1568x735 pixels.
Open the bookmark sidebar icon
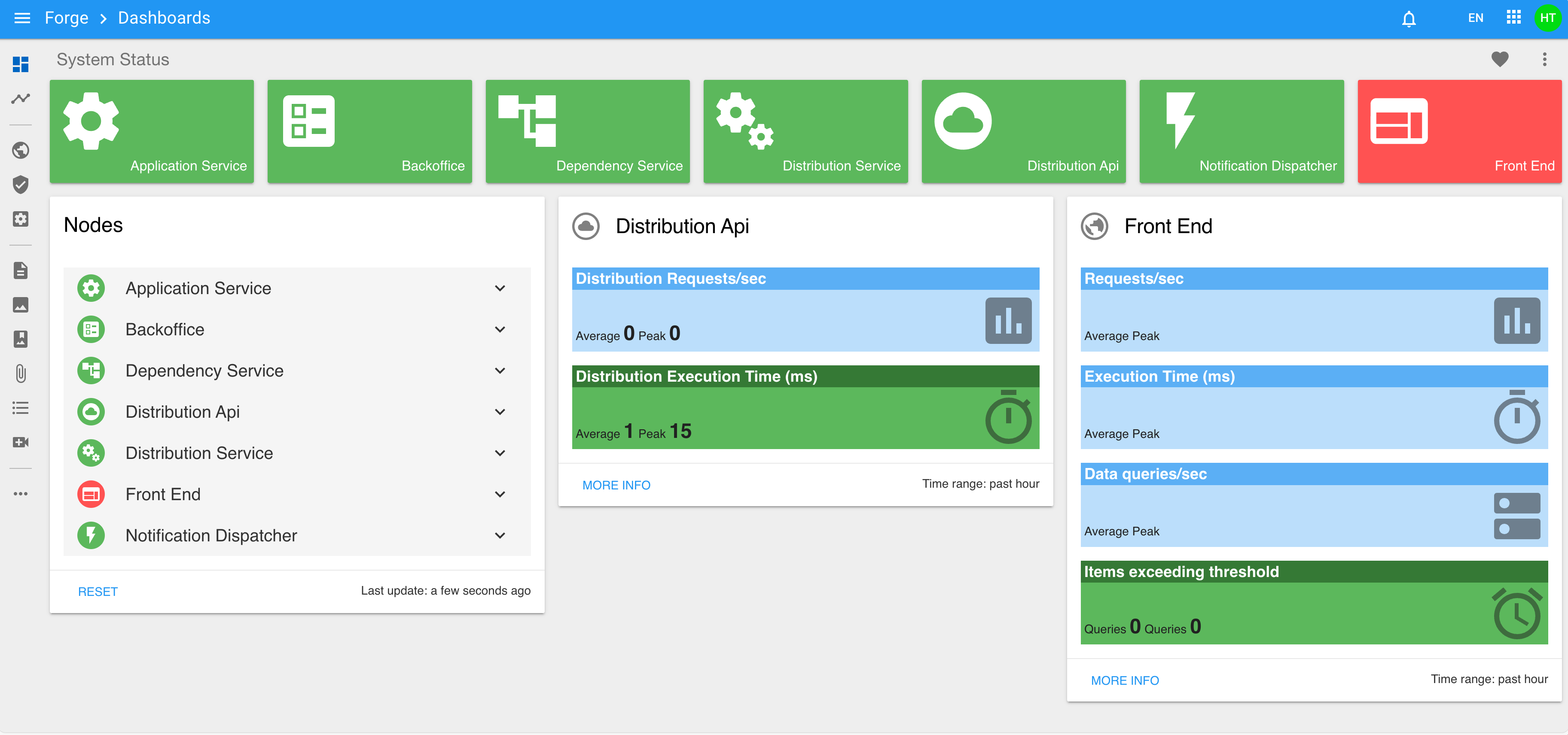(x=21, y=339)
